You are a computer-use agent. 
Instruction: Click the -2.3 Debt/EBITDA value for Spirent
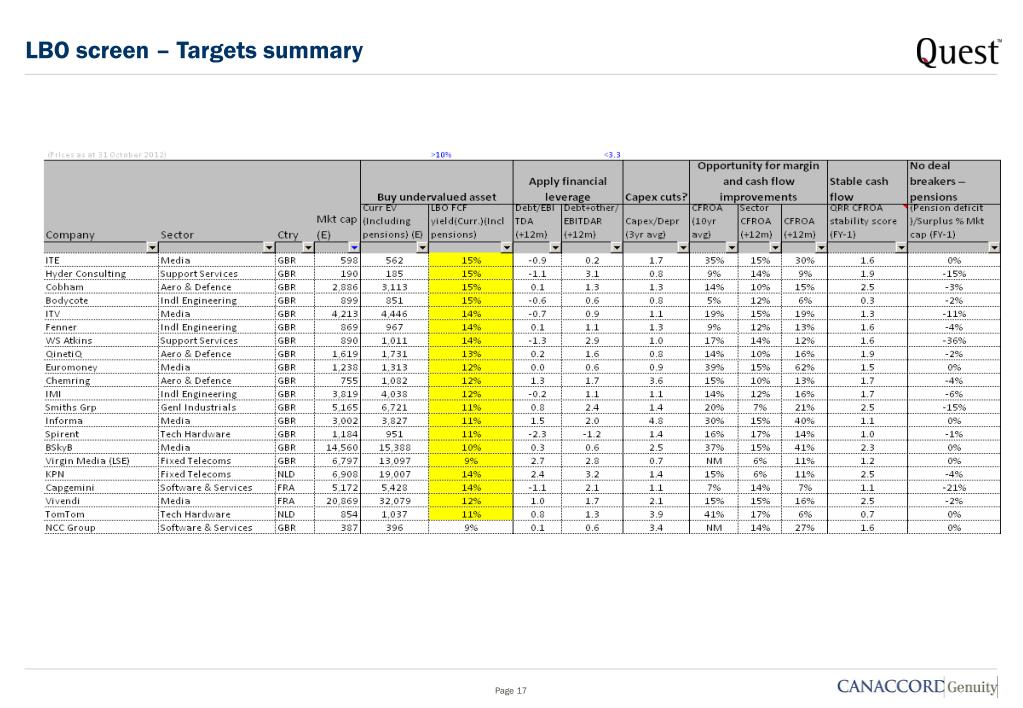click(x=537, y=434)
